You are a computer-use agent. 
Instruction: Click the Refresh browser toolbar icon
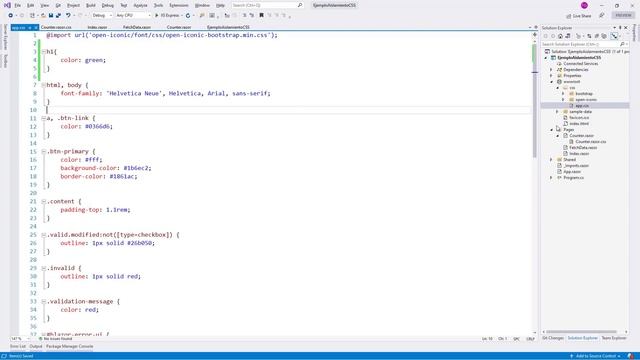(x=188, y=16)
